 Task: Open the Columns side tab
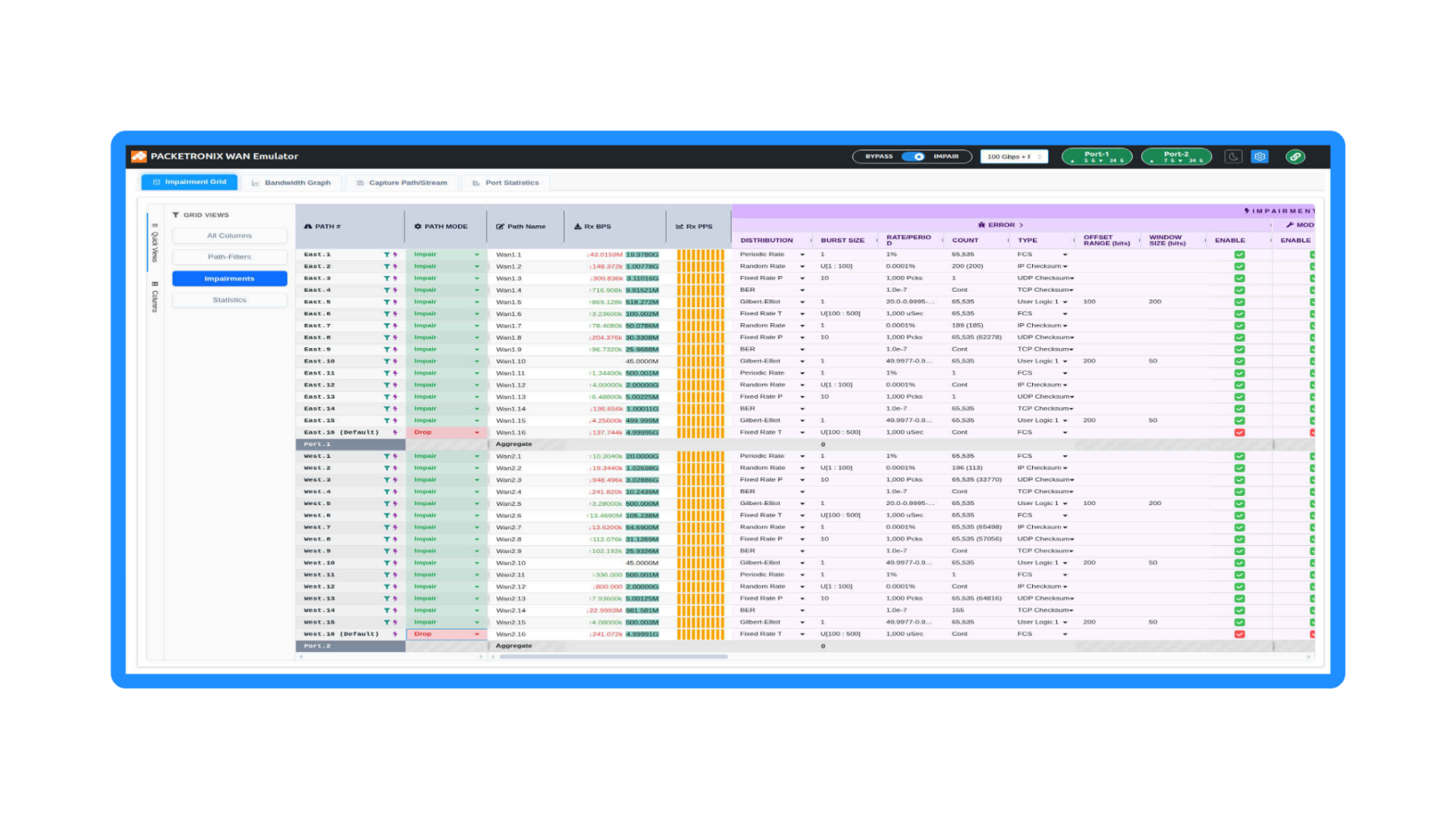(155, 297)
